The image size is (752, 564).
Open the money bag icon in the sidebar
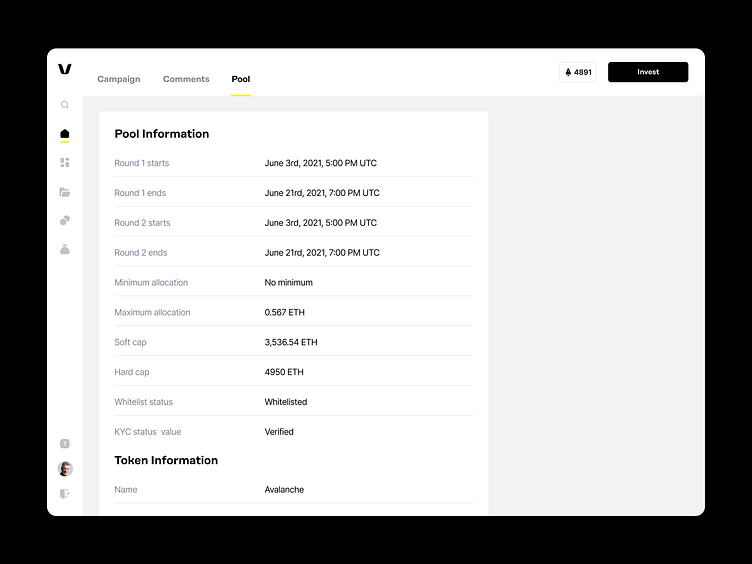(x=65, y=250)
